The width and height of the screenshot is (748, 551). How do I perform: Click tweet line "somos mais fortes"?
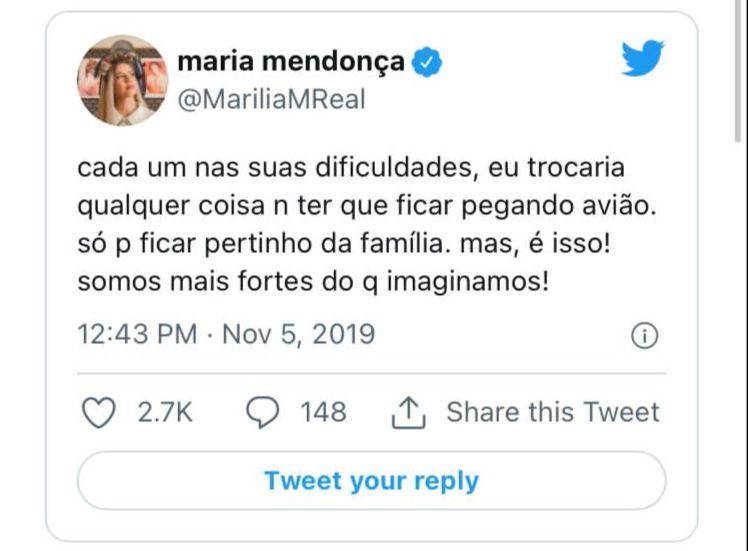(313, 281)
